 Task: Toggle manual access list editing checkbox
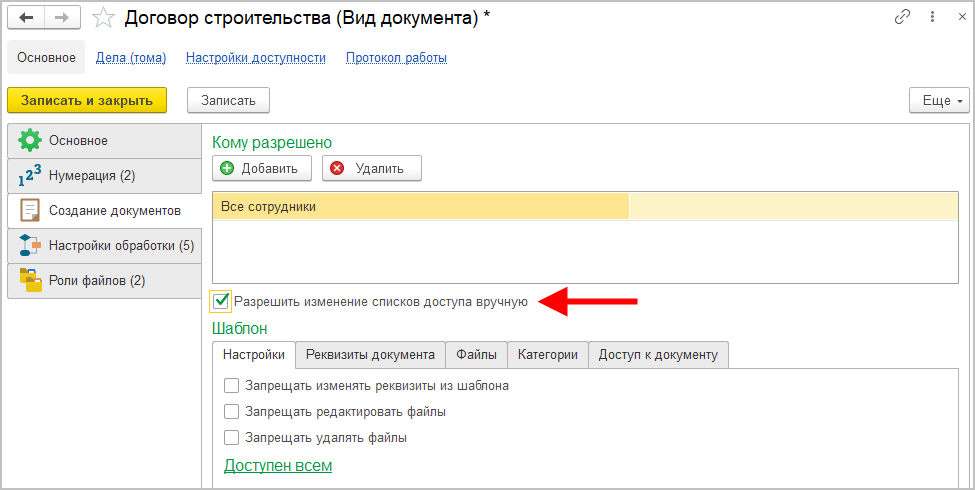click(x=222, y=300)
